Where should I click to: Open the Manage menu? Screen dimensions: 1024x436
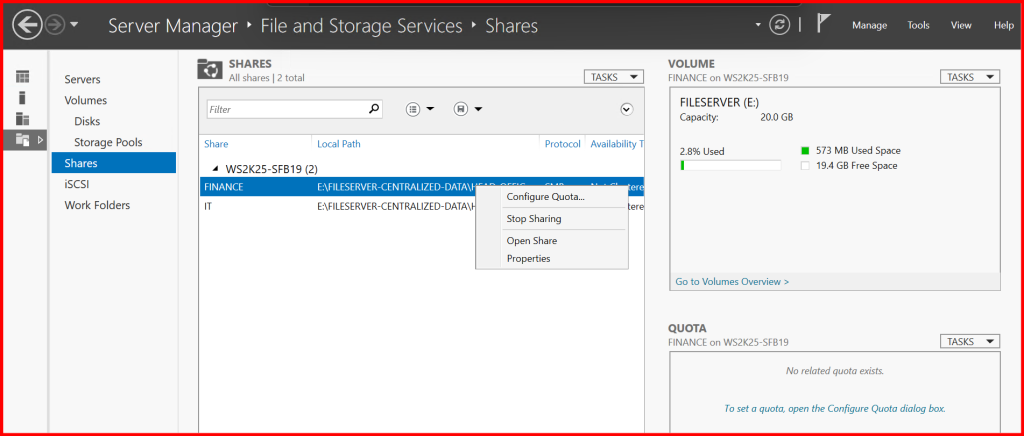[869, 25]
